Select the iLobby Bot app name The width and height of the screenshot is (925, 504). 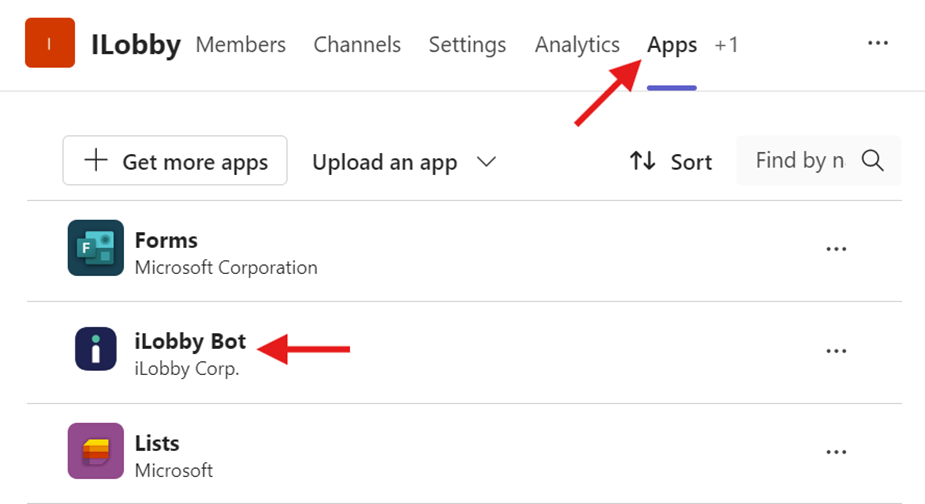(190, 342)
